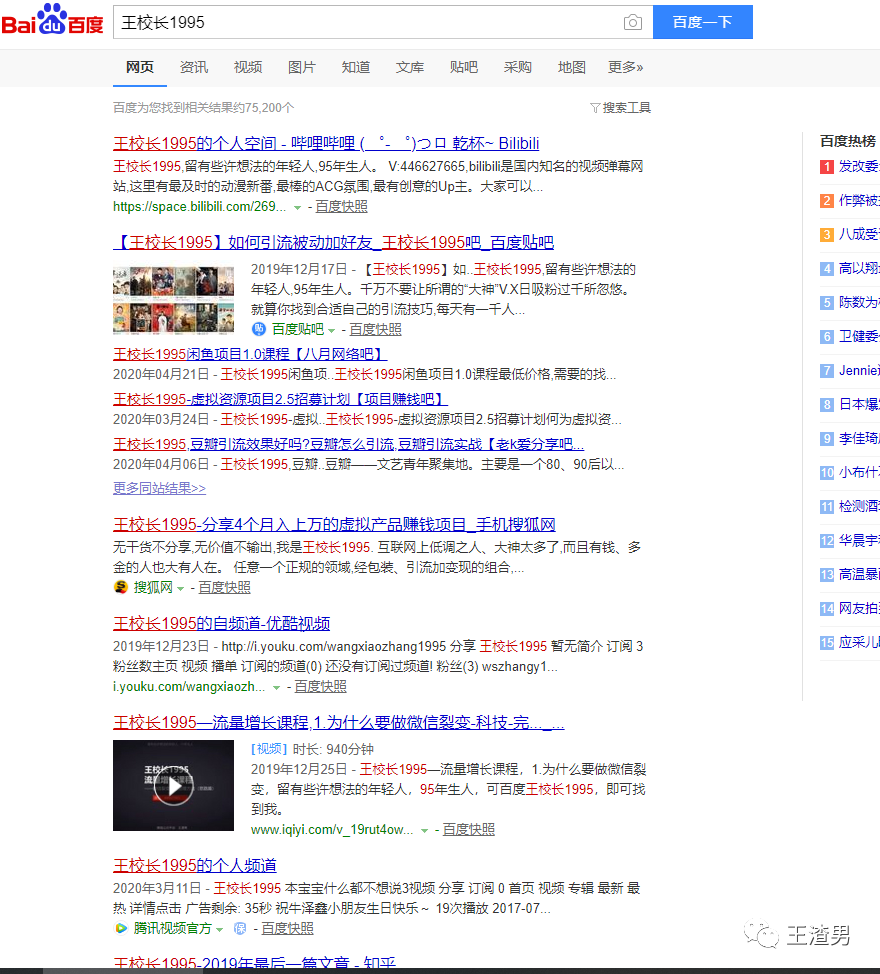Open 王校长1995的个人频道 result title
The height and width of the screenshot is (974, 880).
tap(195, 865)
